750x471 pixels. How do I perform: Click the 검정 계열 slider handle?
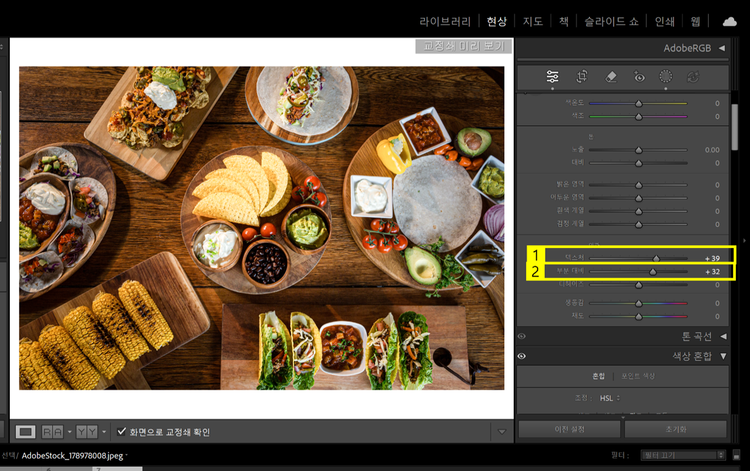click(639, 224)
